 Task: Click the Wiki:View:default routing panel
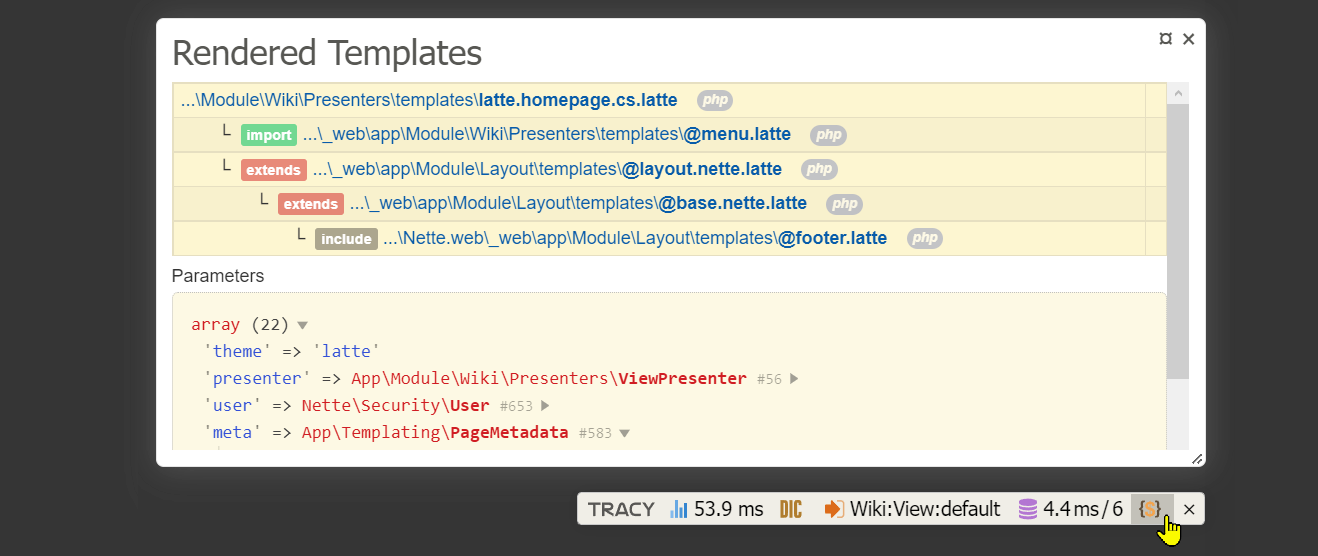[912, 509]
